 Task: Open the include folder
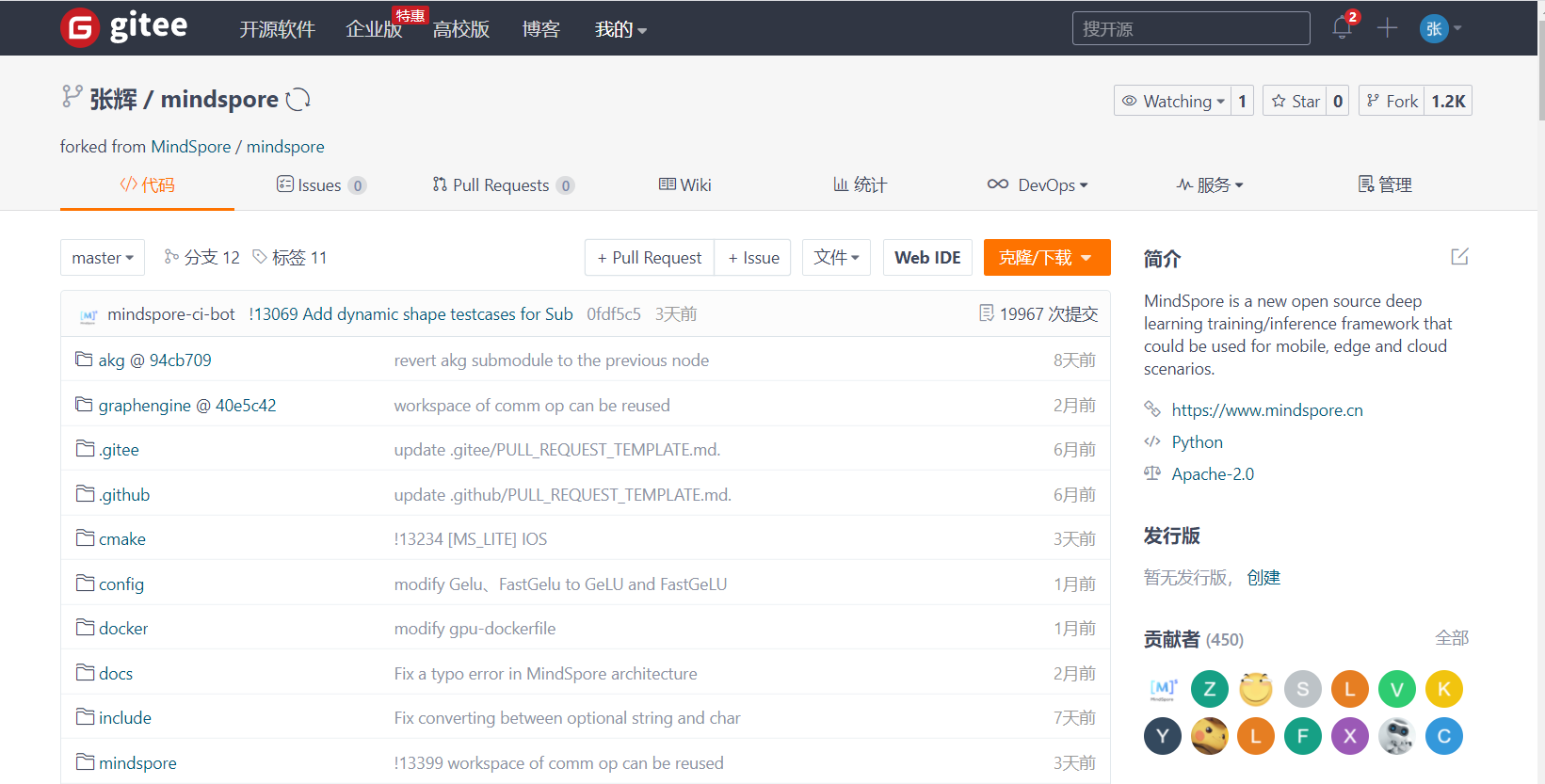tap(125, 718)
